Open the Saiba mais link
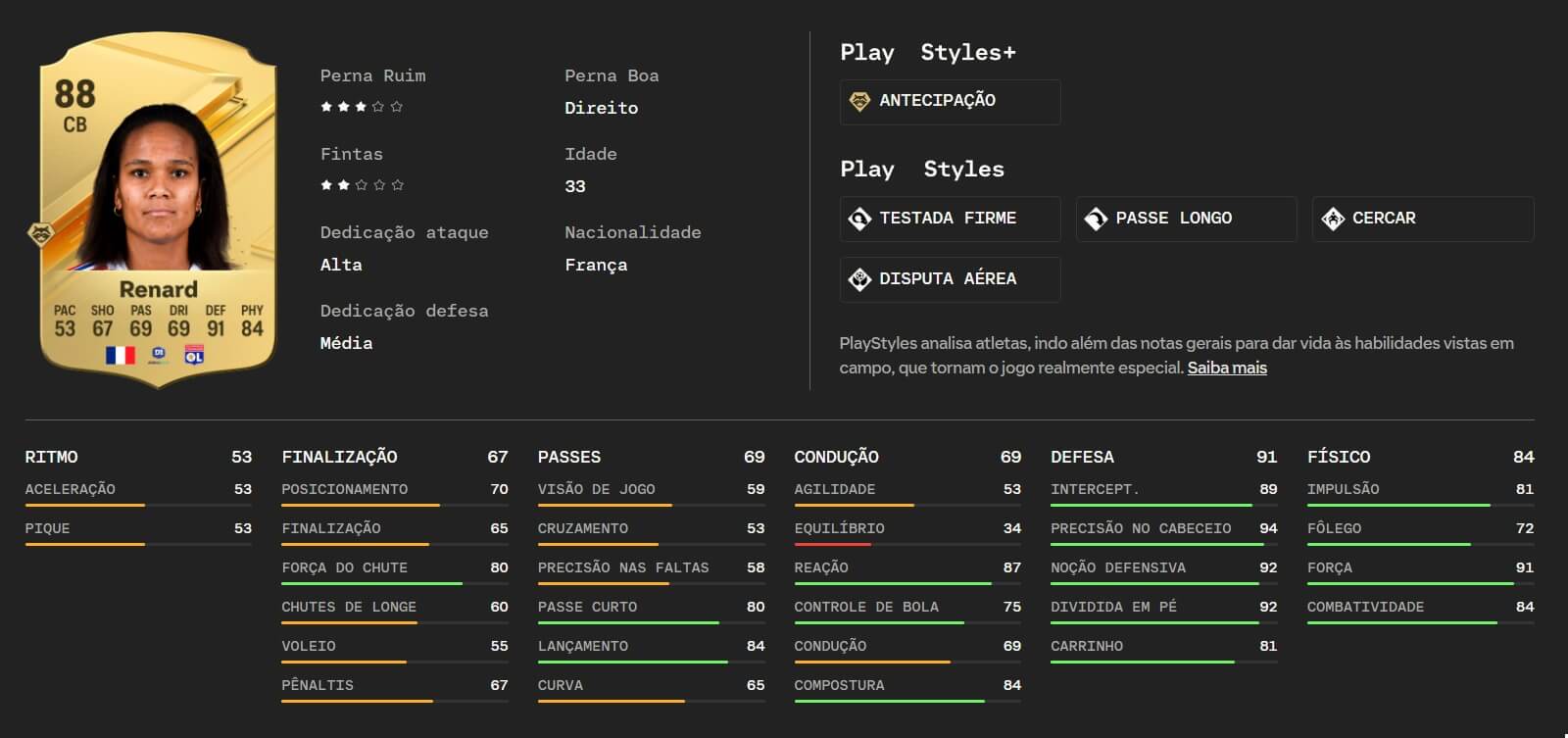1568x738 pixels. click(x=1227, y=368)
